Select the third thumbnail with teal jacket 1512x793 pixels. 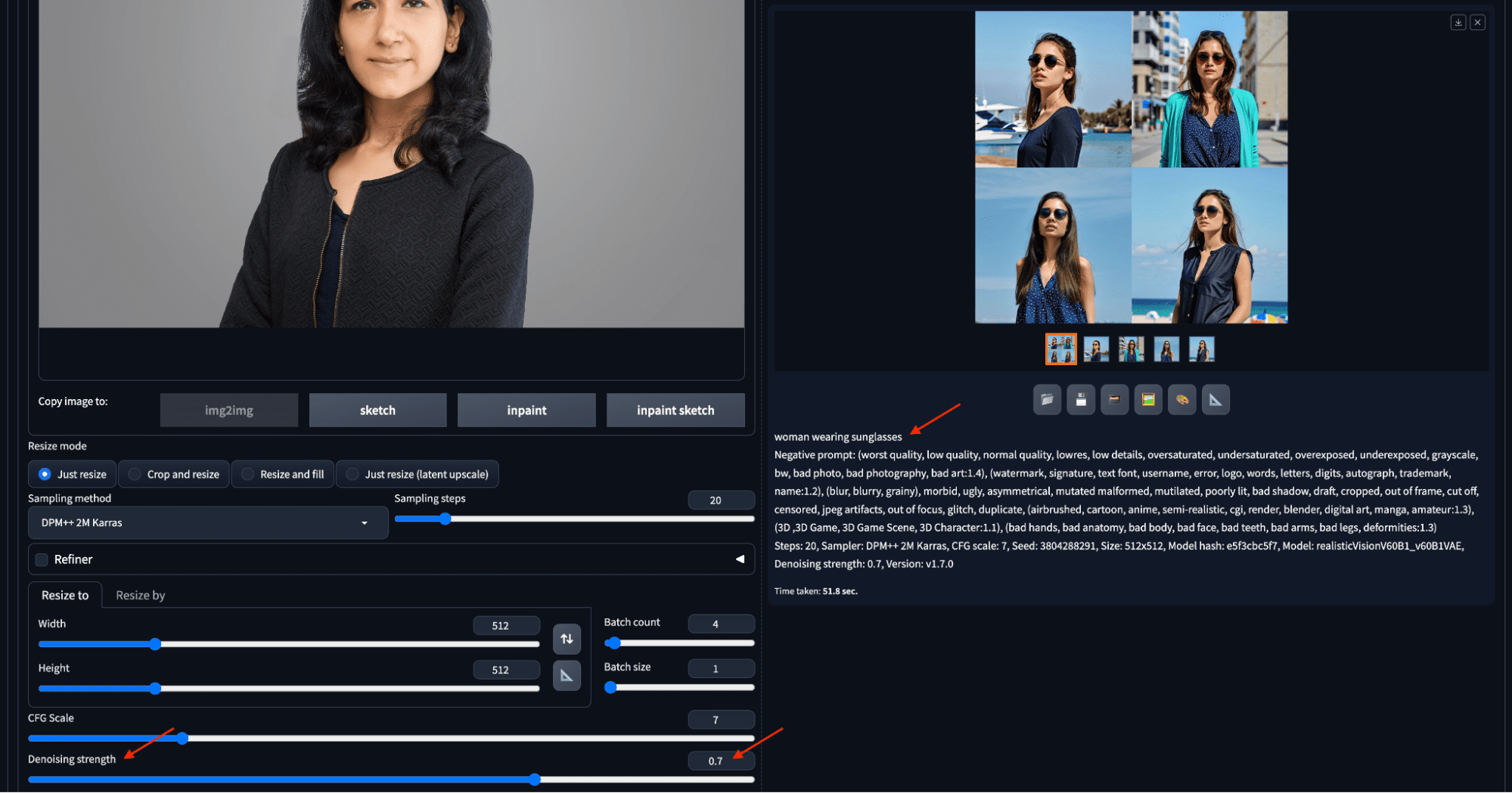1132,349
